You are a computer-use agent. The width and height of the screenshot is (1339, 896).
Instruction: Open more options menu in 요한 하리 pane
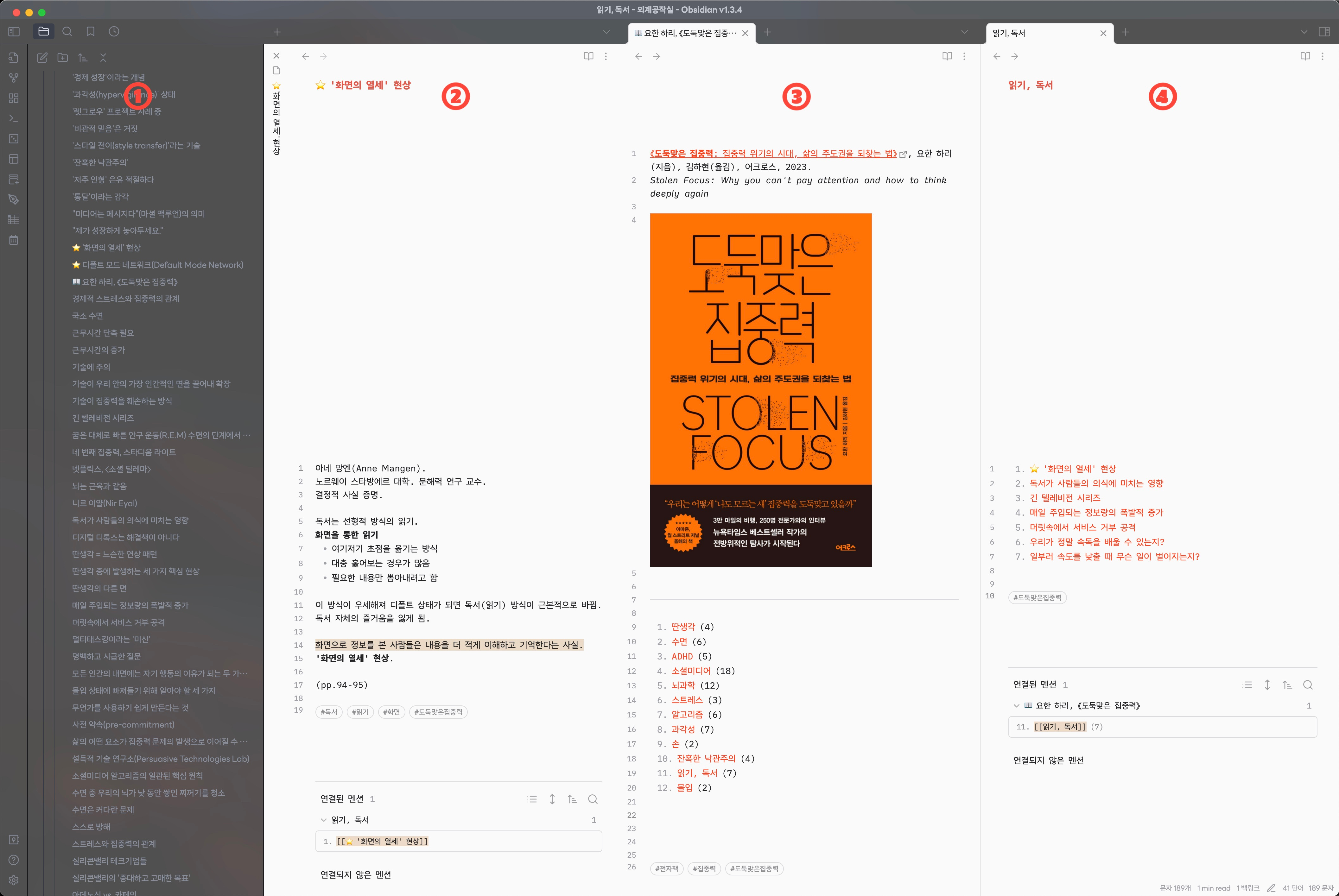(x=964, y=56)
